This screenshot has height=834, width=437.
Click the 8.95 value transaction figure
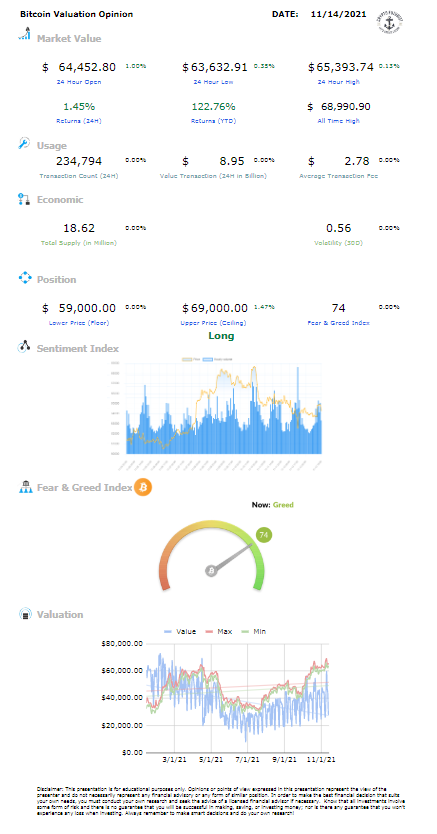tap(232, 161)
